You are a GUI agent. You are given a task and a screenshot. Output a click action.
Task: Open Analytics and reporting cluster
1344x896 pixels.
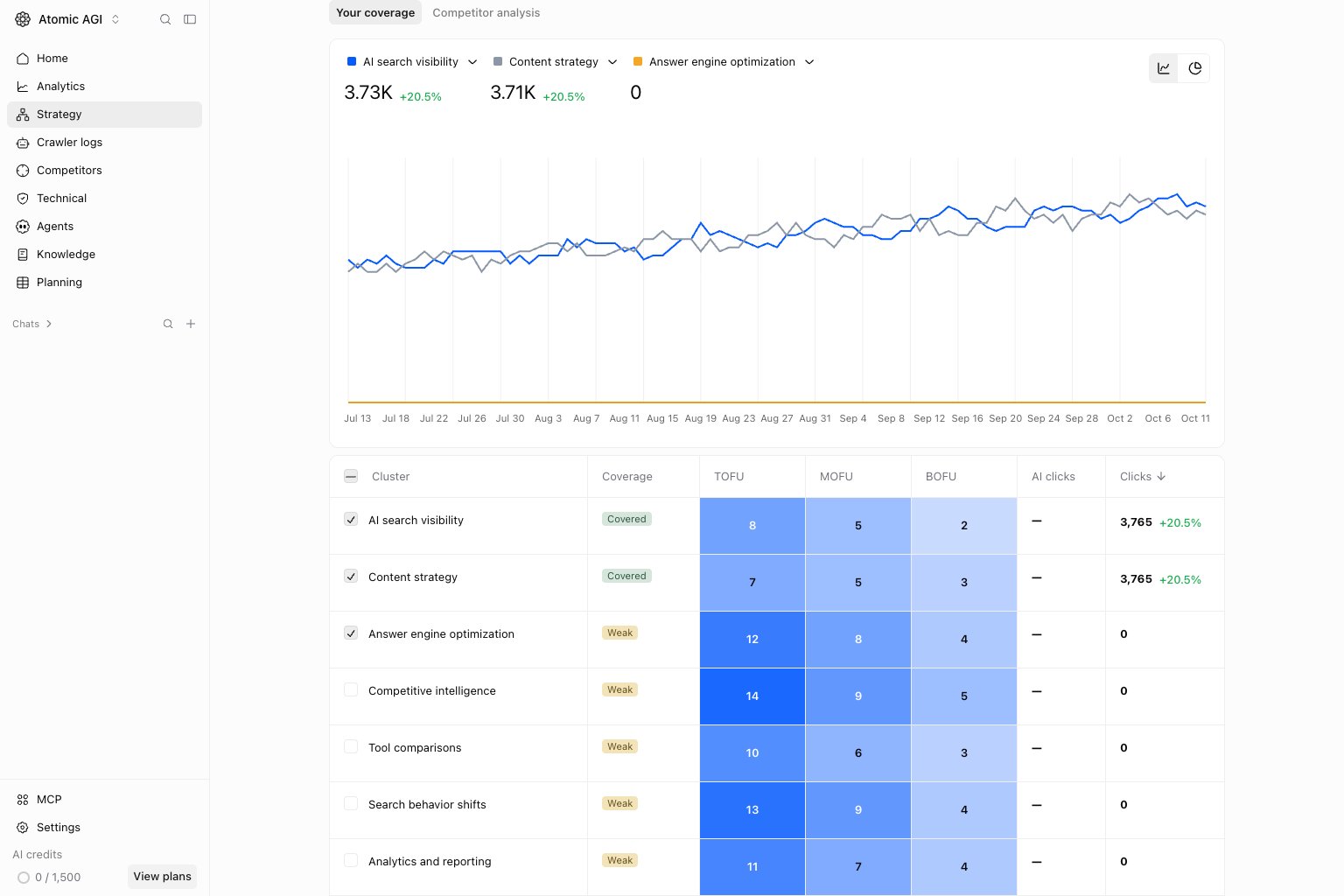tap(430, 862)
